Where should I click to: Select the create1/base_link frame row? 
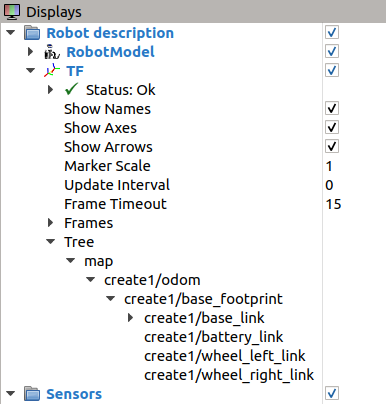coord(204,318)
